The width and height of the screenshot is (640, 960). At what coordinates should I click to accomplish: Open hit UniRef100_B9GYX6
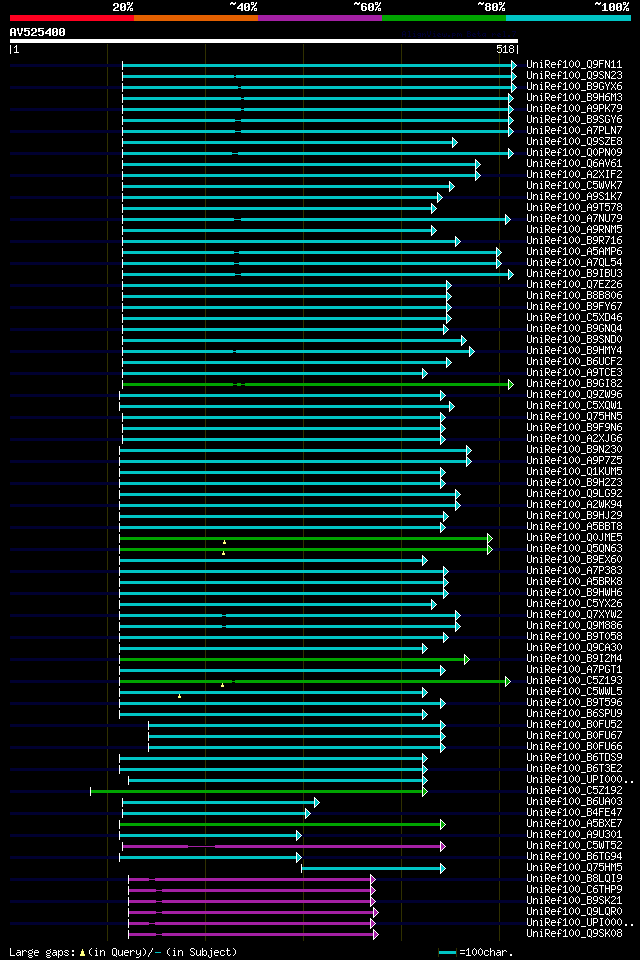(x=574, y=86)
